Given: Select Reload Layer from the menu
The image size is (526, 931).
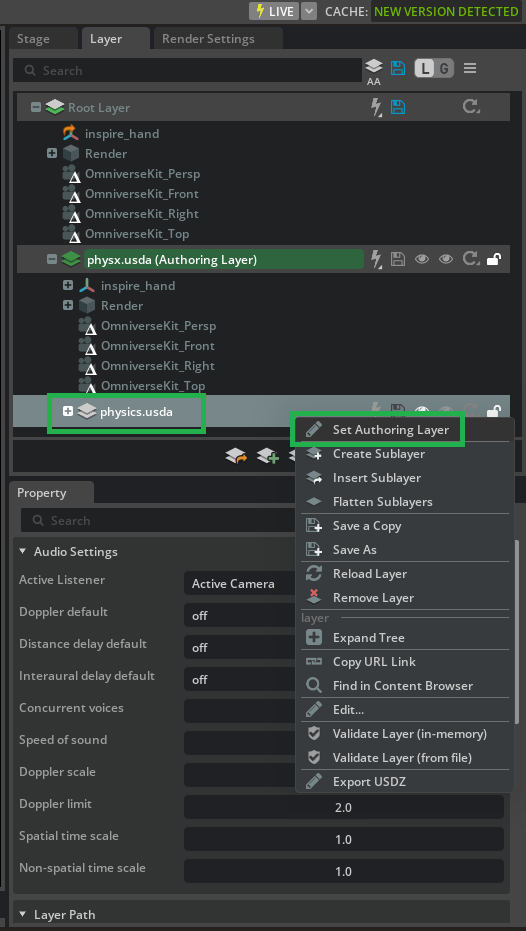Looking at the screenshot, I should tap(370, 574).
